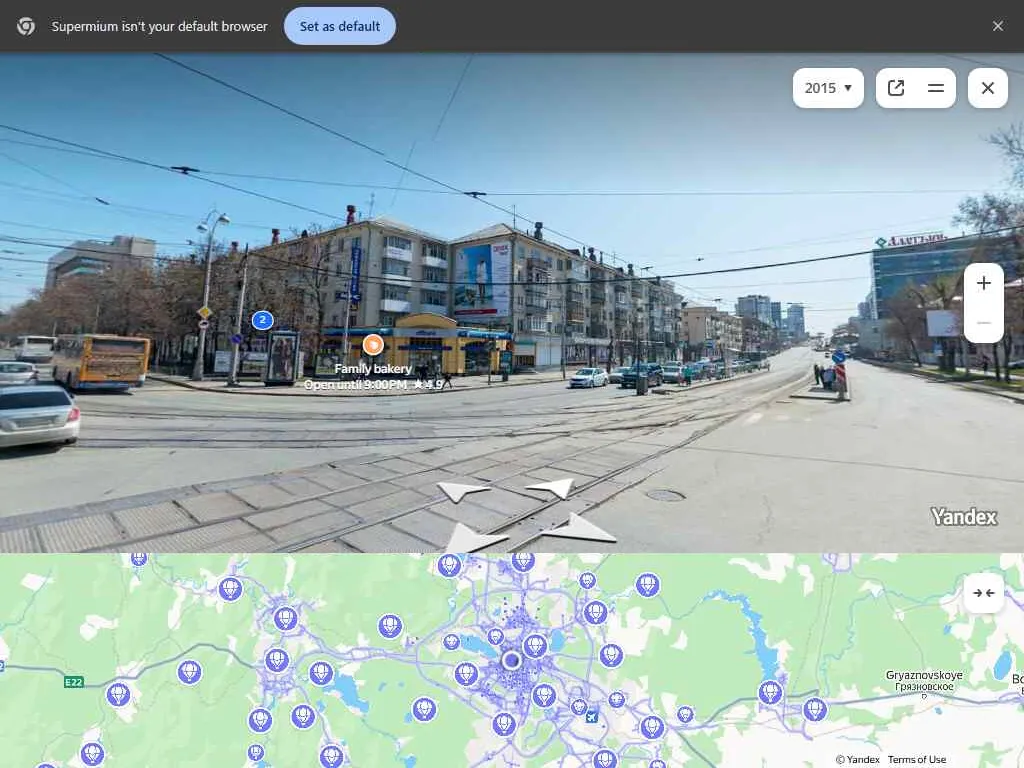Move panorama using the backward-left arrow
1024x768 pixels.
coord(473,539)
